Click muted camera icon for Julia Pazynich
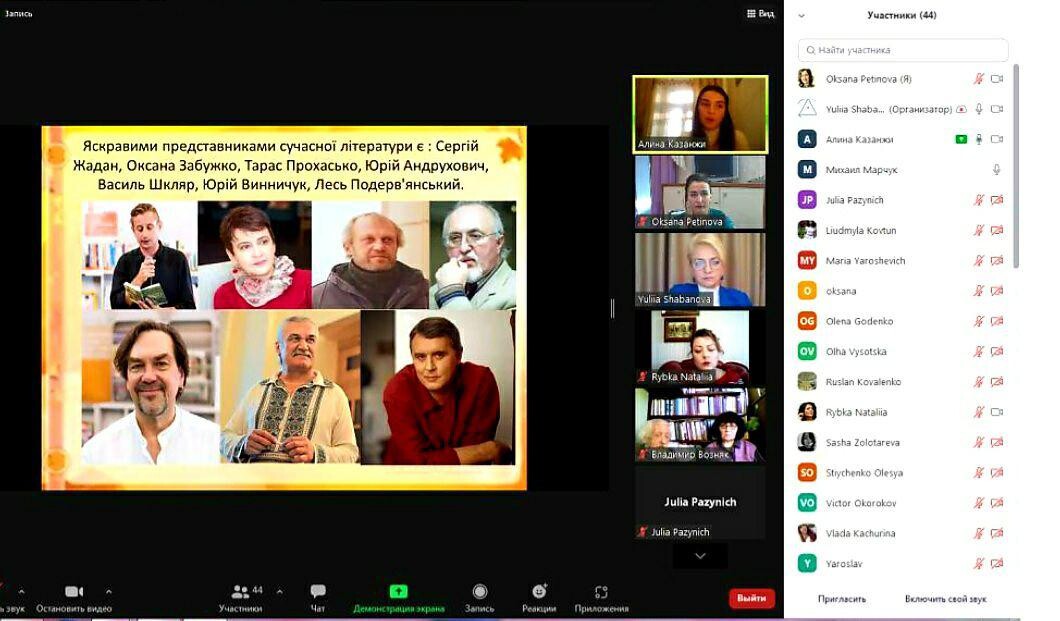Screen dimensions: 1060x621 coord(996,200)
